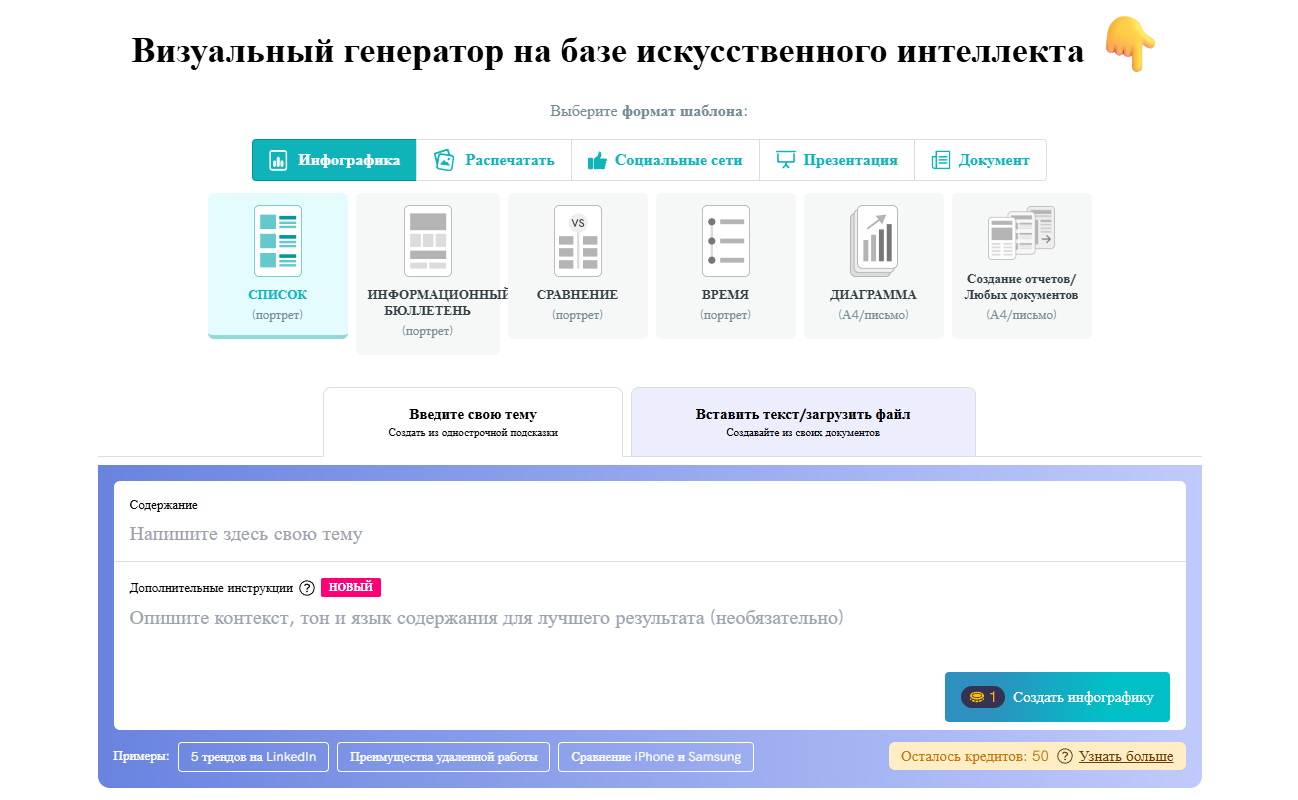Pick the Сравнение VS template icon
This screenshot has width=1298, height=800.
point(578,241)
